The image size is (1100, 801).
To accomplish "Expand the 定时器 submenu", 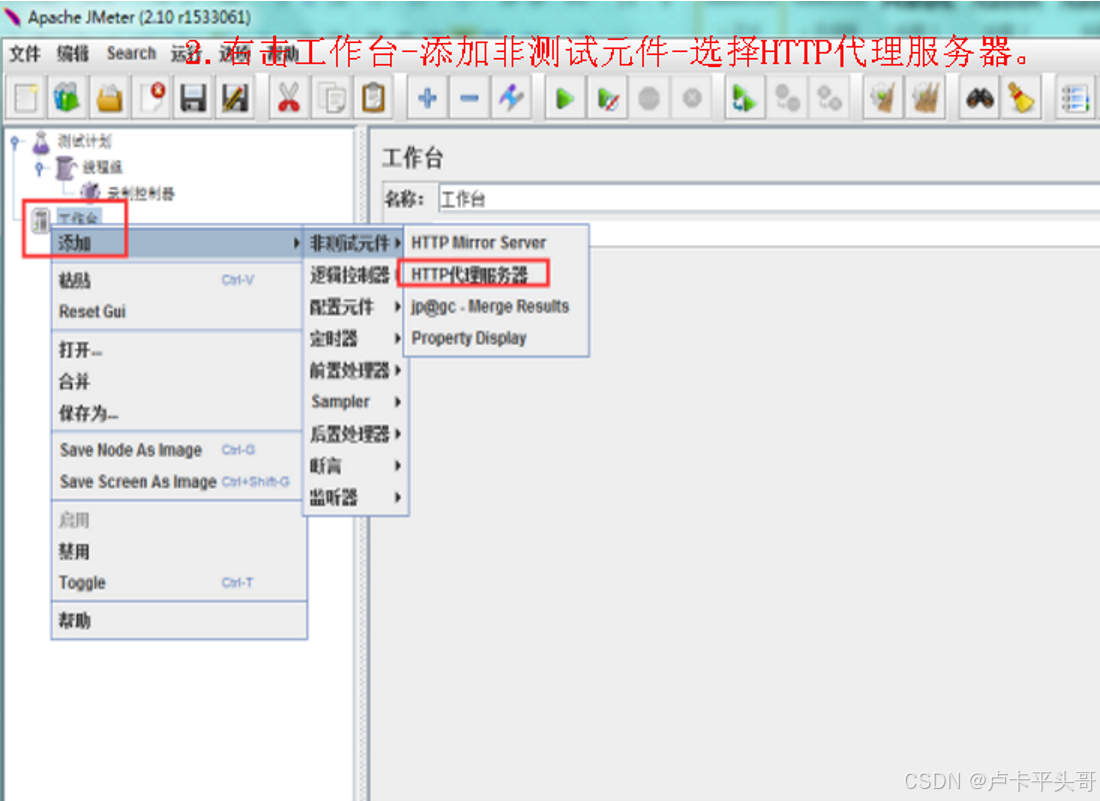I will (355, 339).
